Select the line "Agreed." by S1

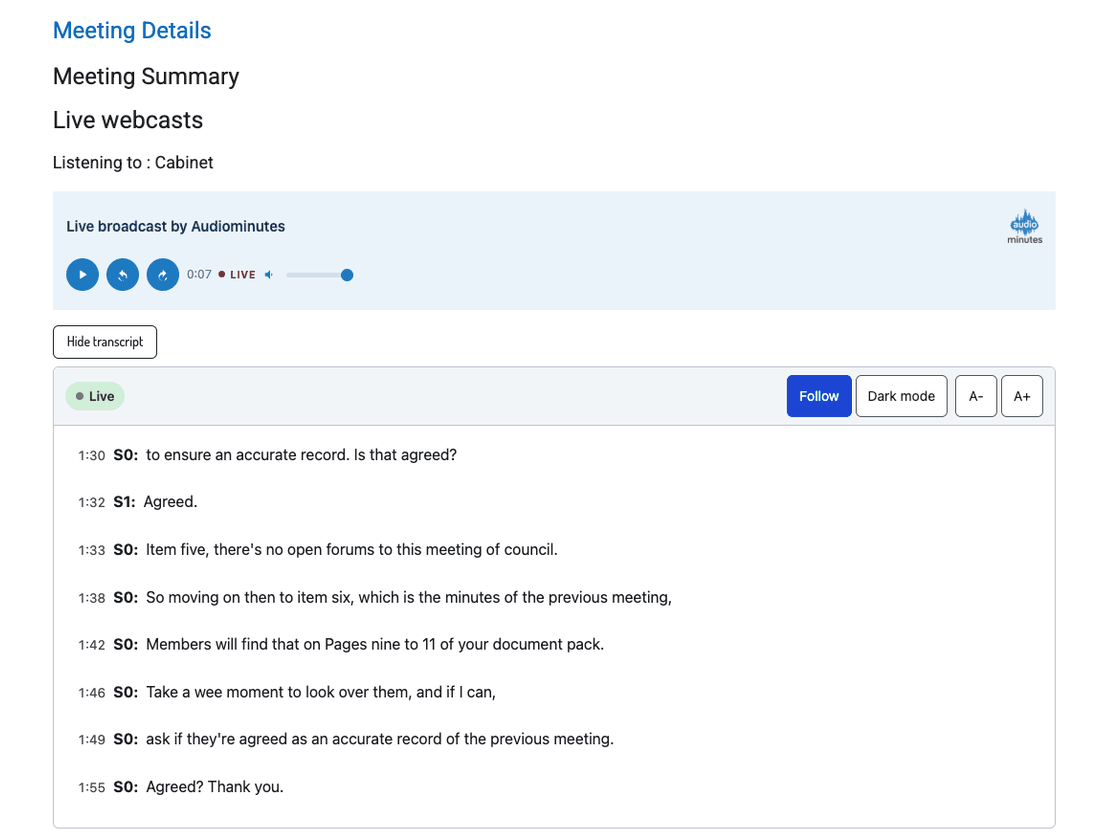[170, 502]
